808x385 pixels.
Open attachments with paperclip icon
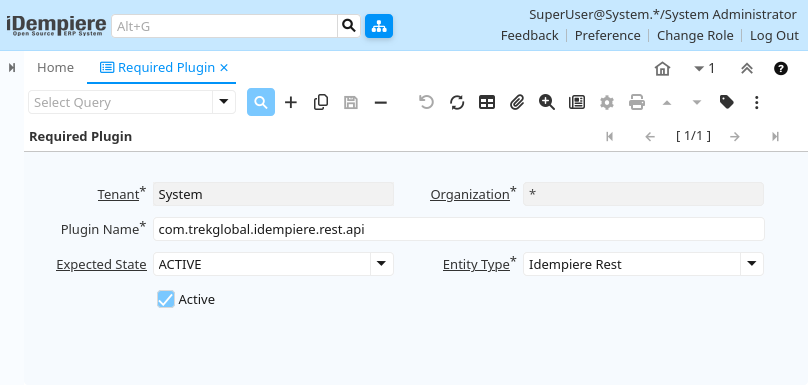[517, 103]
